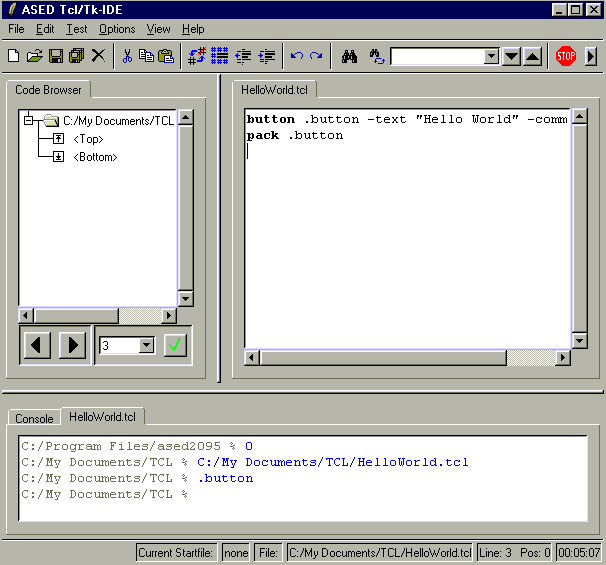Open the Options menu
Viewport: 606px width, 565px height.
(x=117, y=29)
